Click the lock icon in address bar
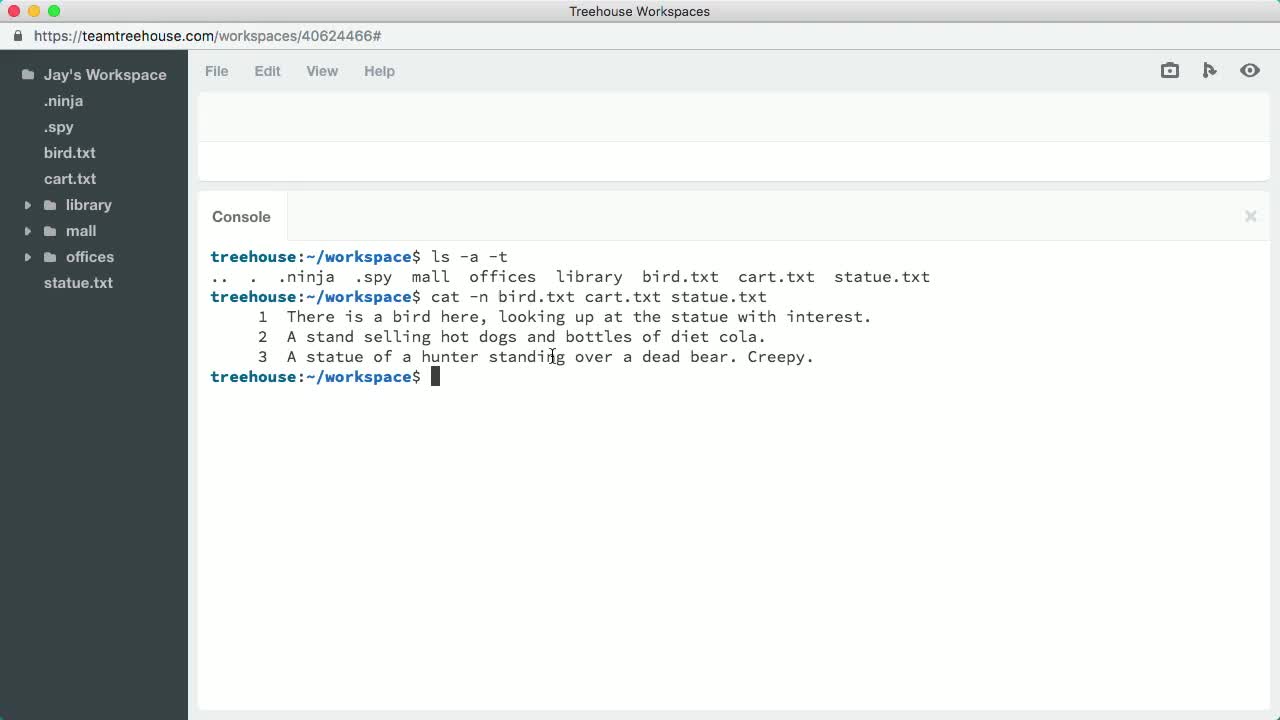Viewport: 1280px width, 720px height. [x=18, y=36]
